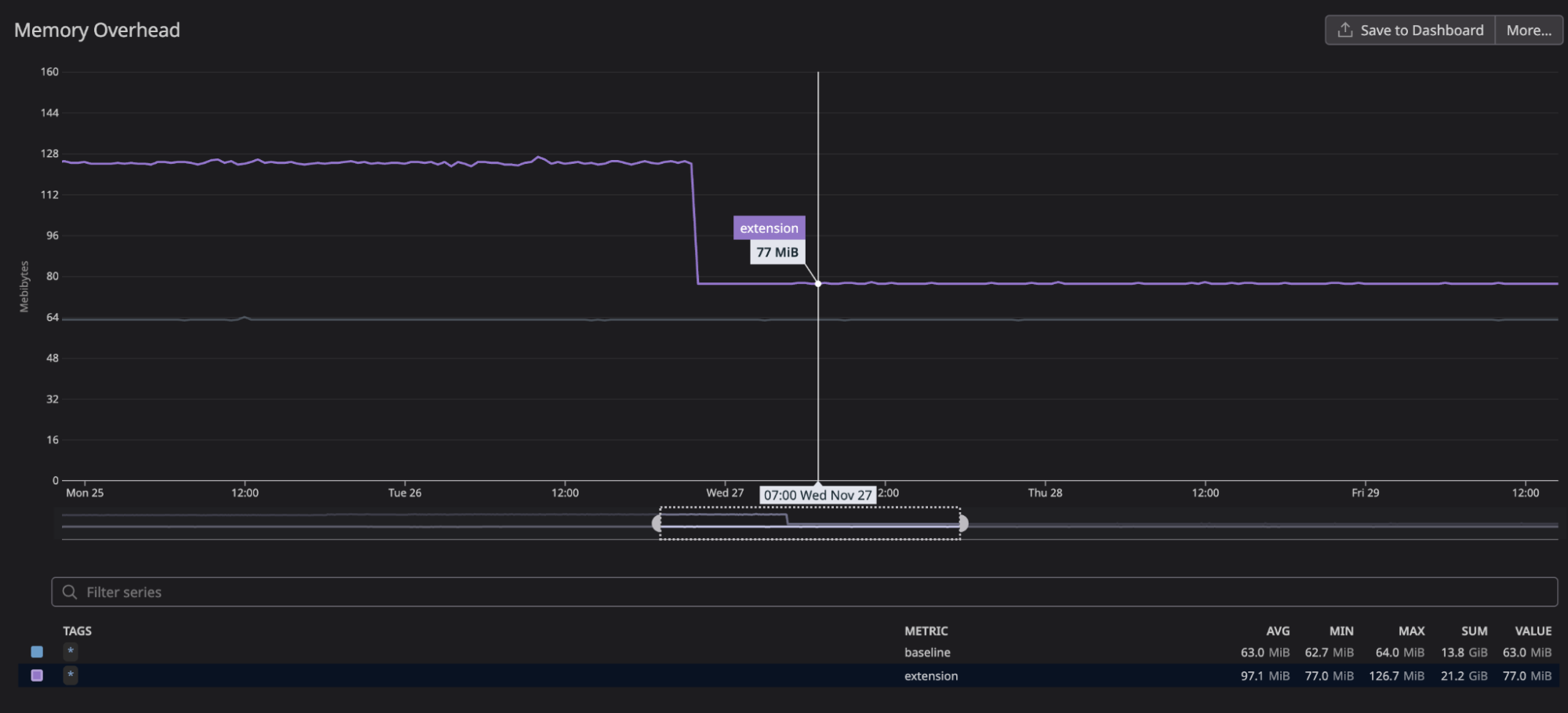Viewport: 1568px width, 713px height.
Task: Sort by the AVG column header
Action: [x=1279, y=631]
